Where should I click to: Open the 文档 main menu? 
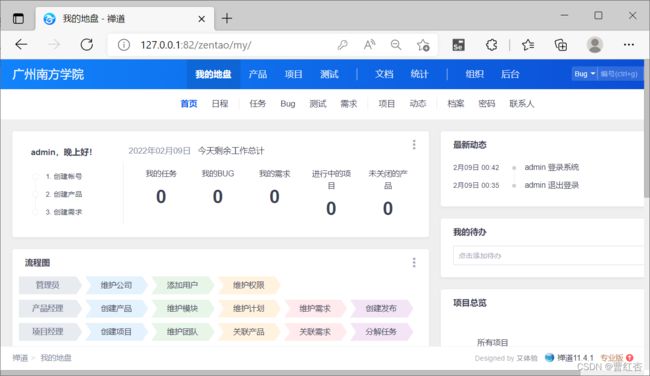click(384, 74)
